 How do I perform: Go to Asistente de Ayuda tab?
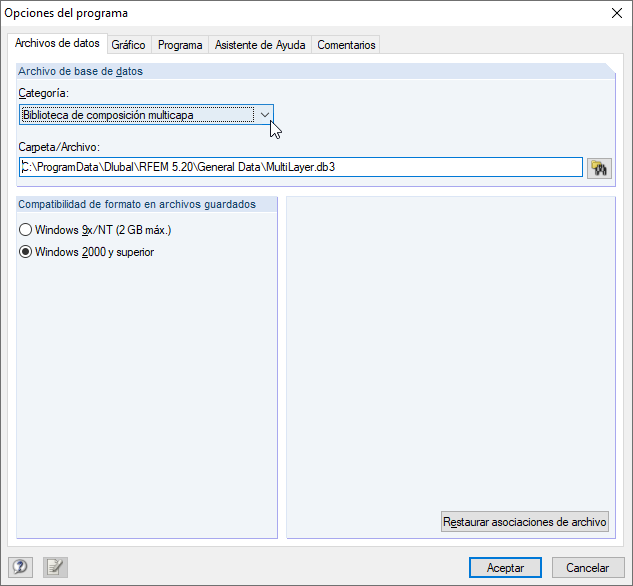tap(260, 45)
